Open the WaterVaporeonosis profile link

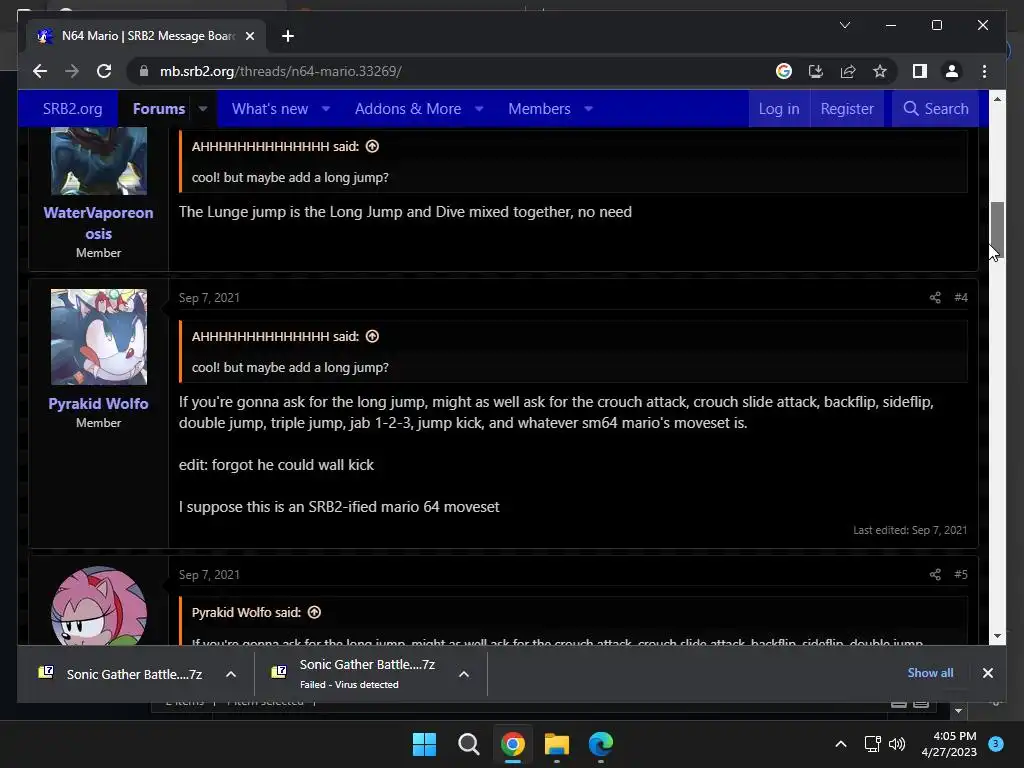99,223
